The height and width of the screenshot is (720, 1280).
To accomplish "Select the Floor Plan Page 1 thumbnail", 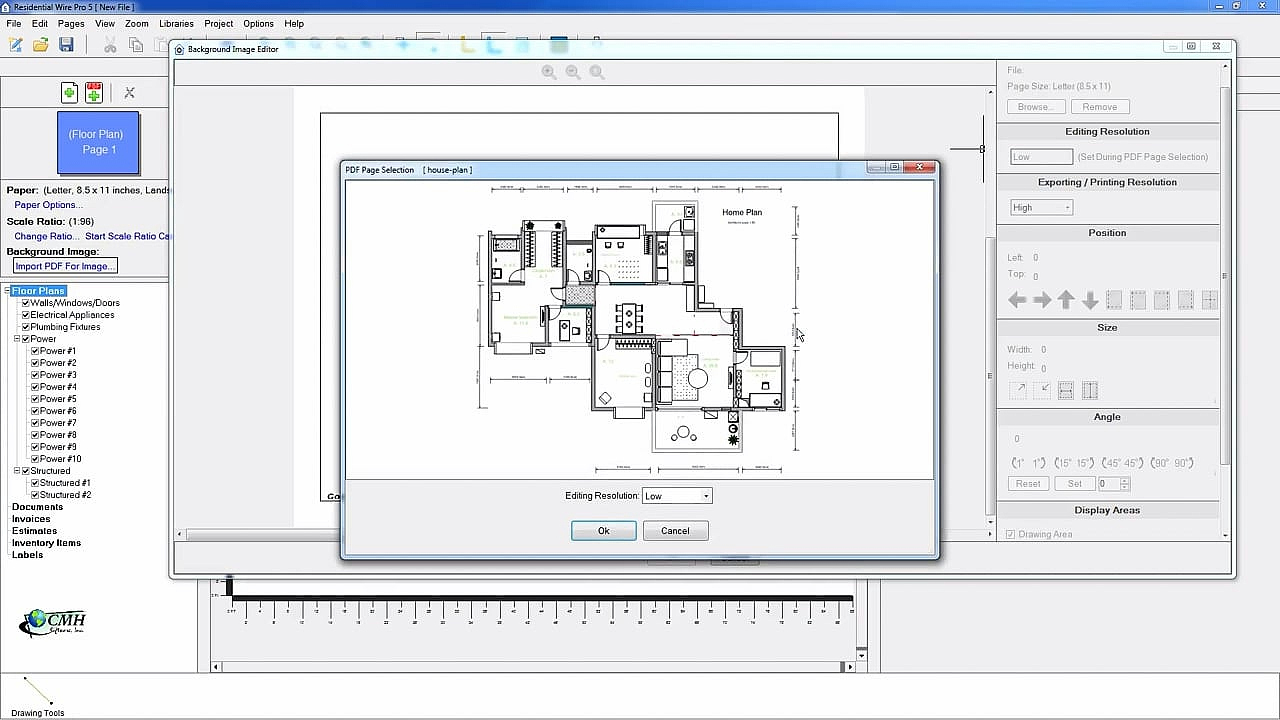I will (x=96, y=142).
